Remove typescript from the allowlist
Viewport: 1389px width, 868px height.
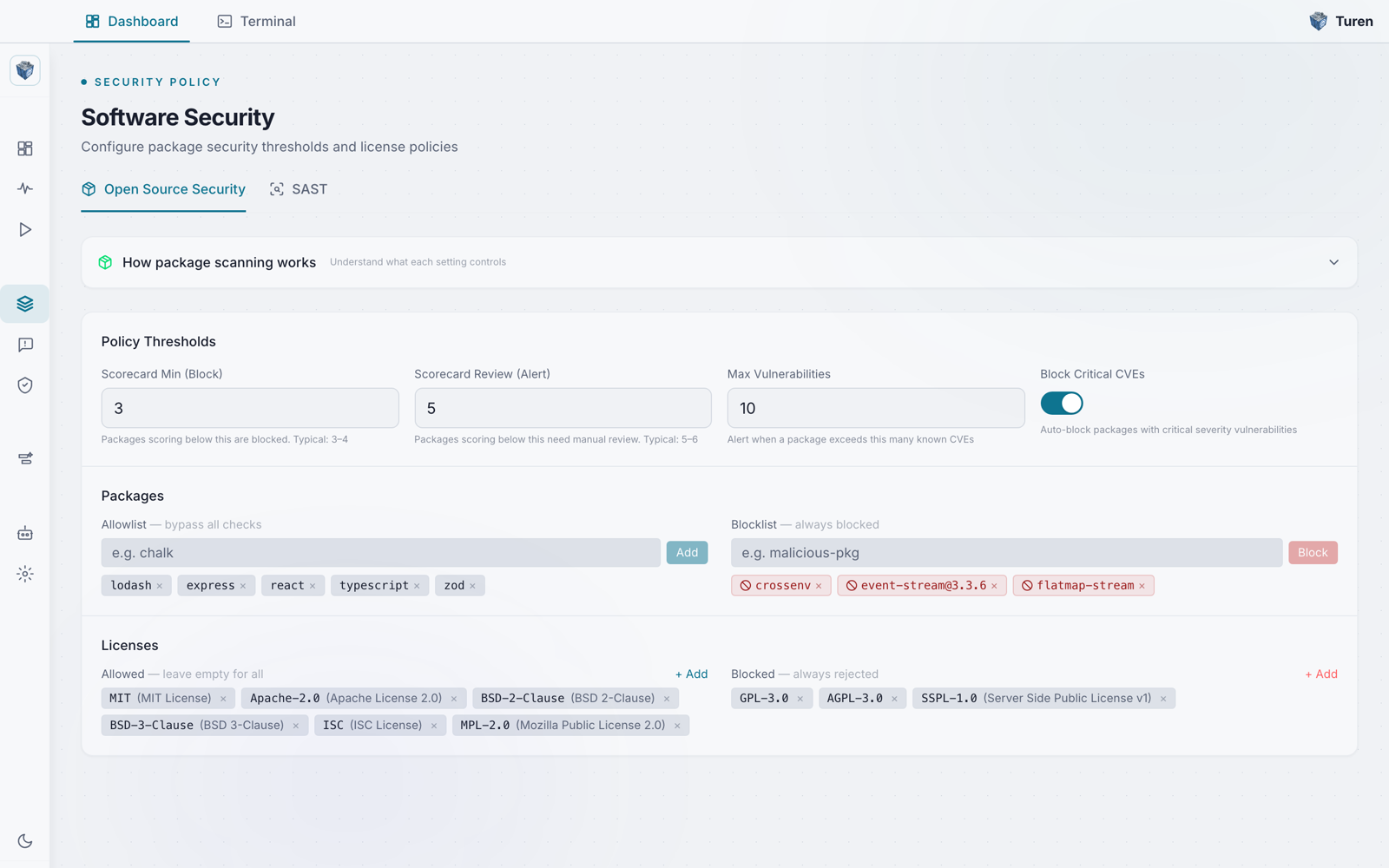417,586
